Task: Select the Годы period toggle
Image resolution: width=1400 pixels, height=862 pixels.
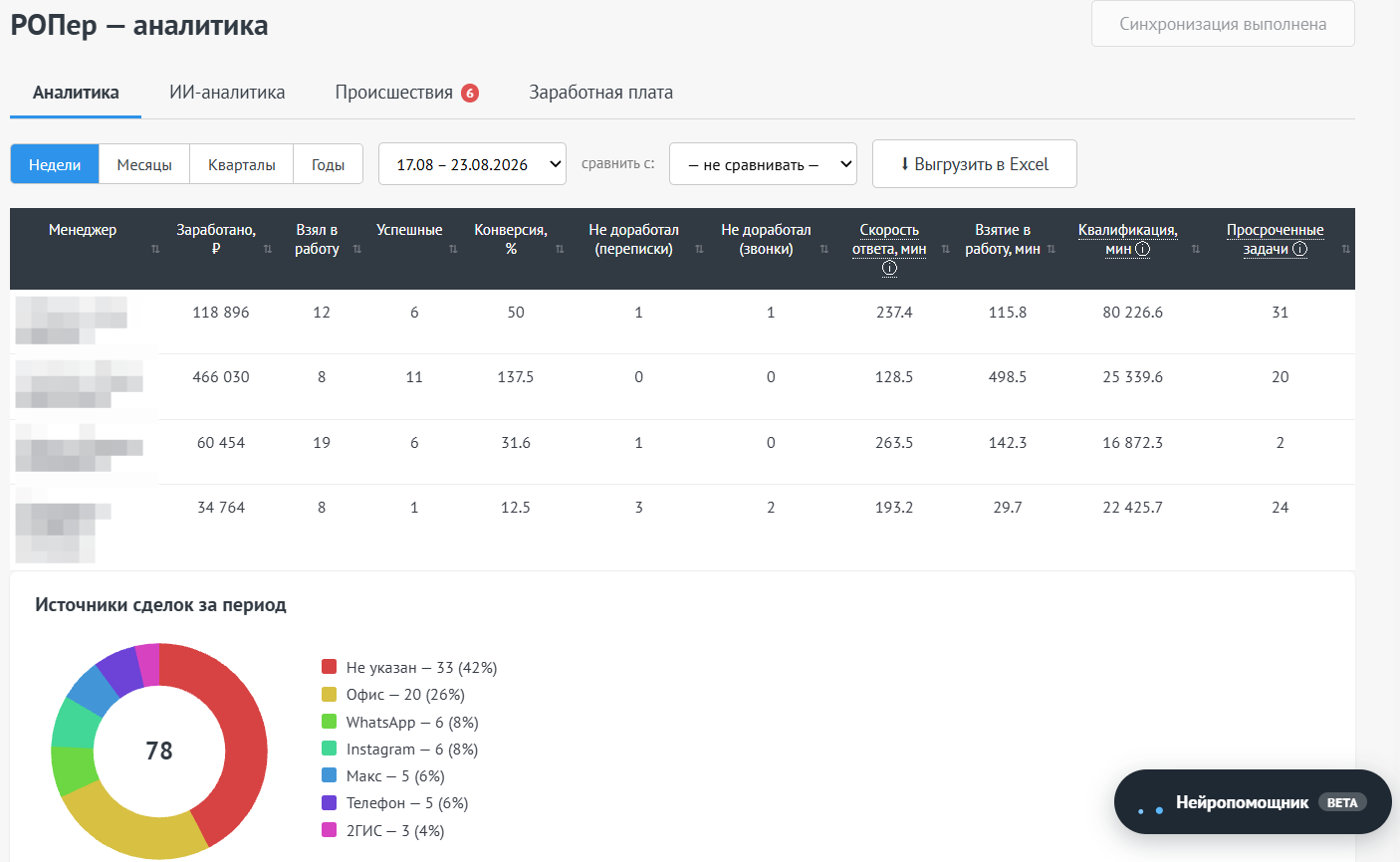Action: coord(328,164)
